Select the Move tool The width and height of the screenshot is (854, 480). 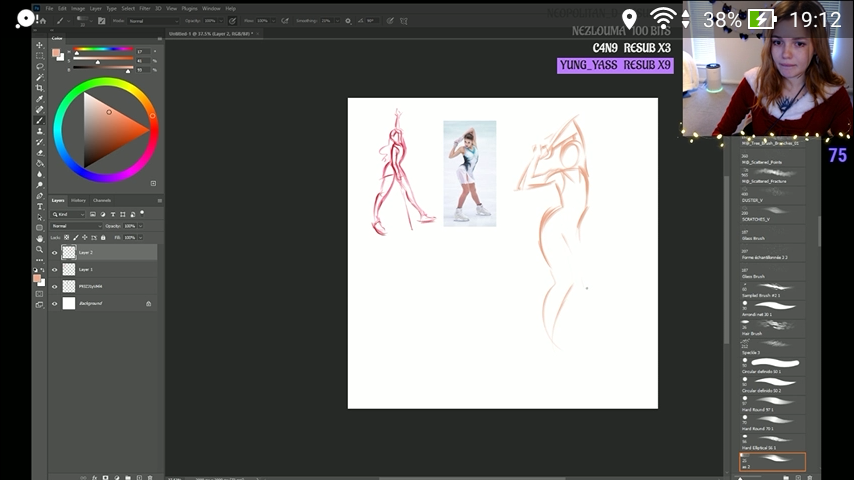[40, 45]
